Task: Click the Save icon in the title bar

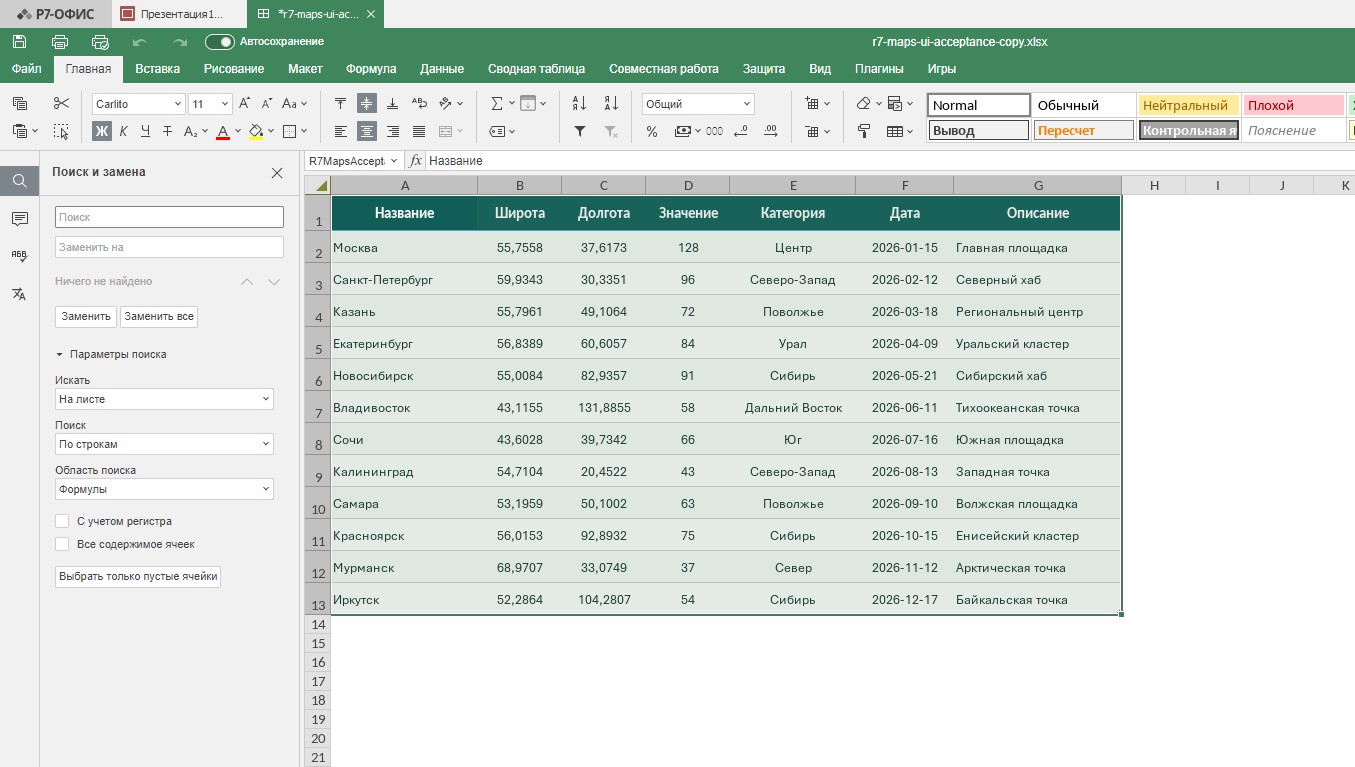Action: click(x=19, y=42)
